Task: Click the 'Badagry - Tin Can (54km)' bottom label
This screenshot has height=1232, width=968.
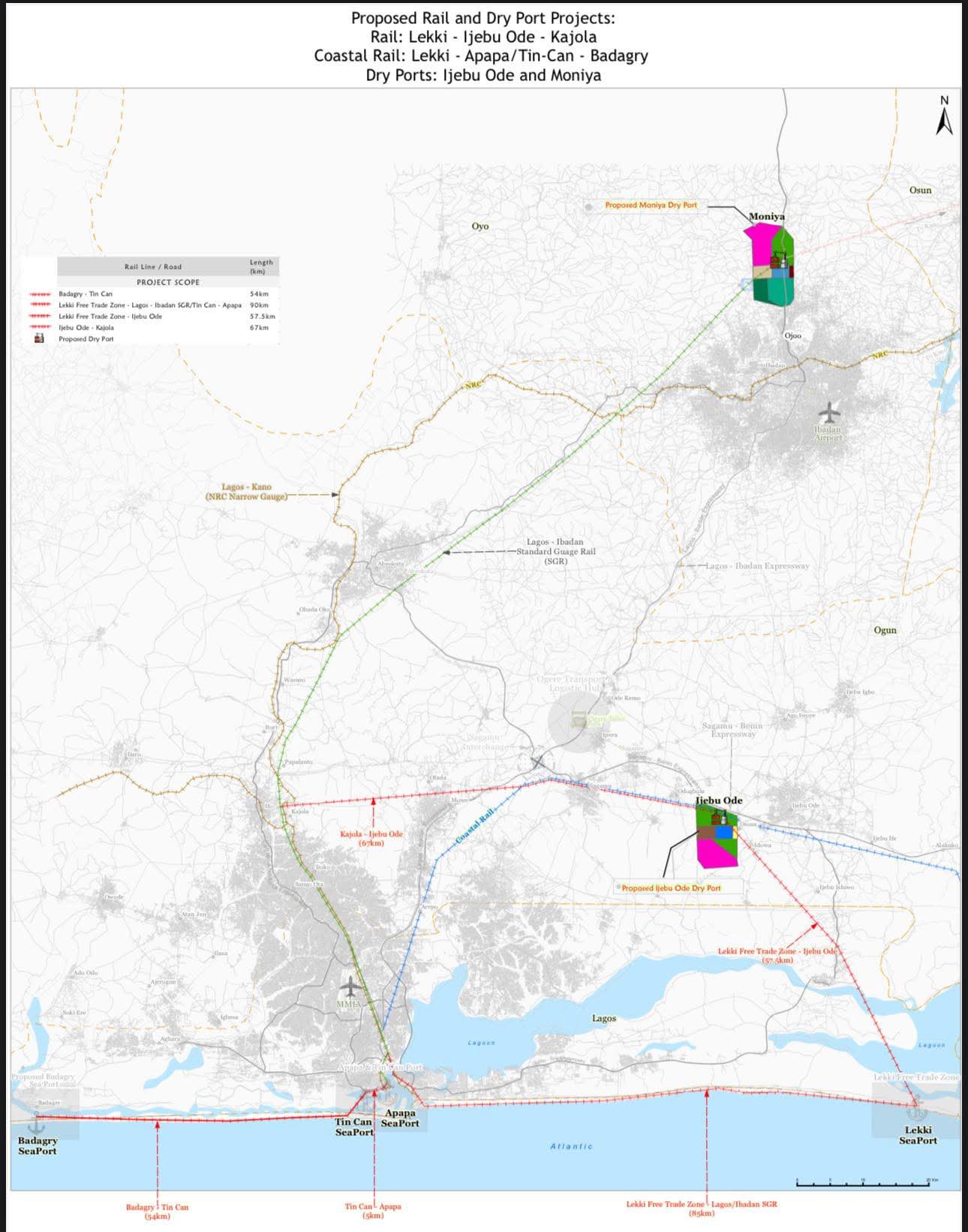Action: pos(157,1211)
